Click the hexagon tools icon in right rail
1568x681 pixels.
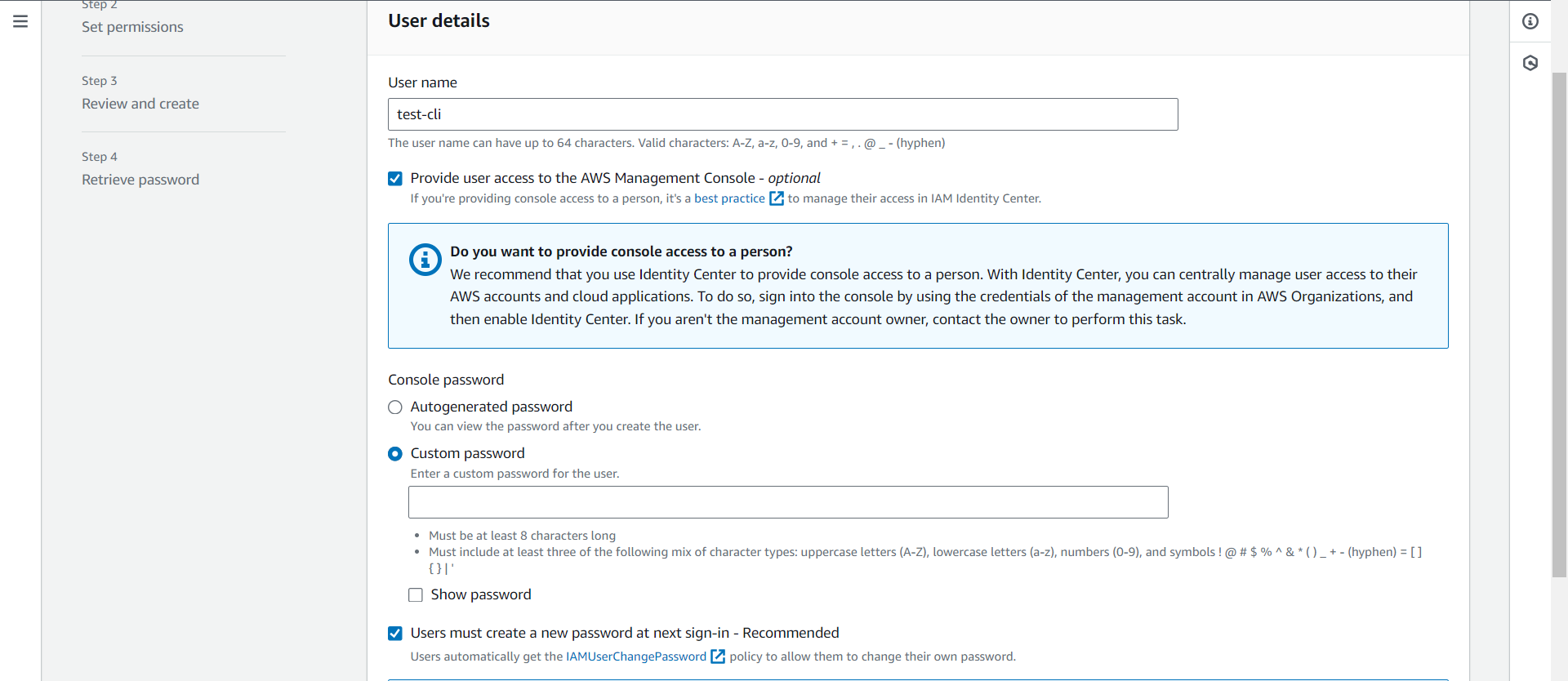[x=1530, y=63]
